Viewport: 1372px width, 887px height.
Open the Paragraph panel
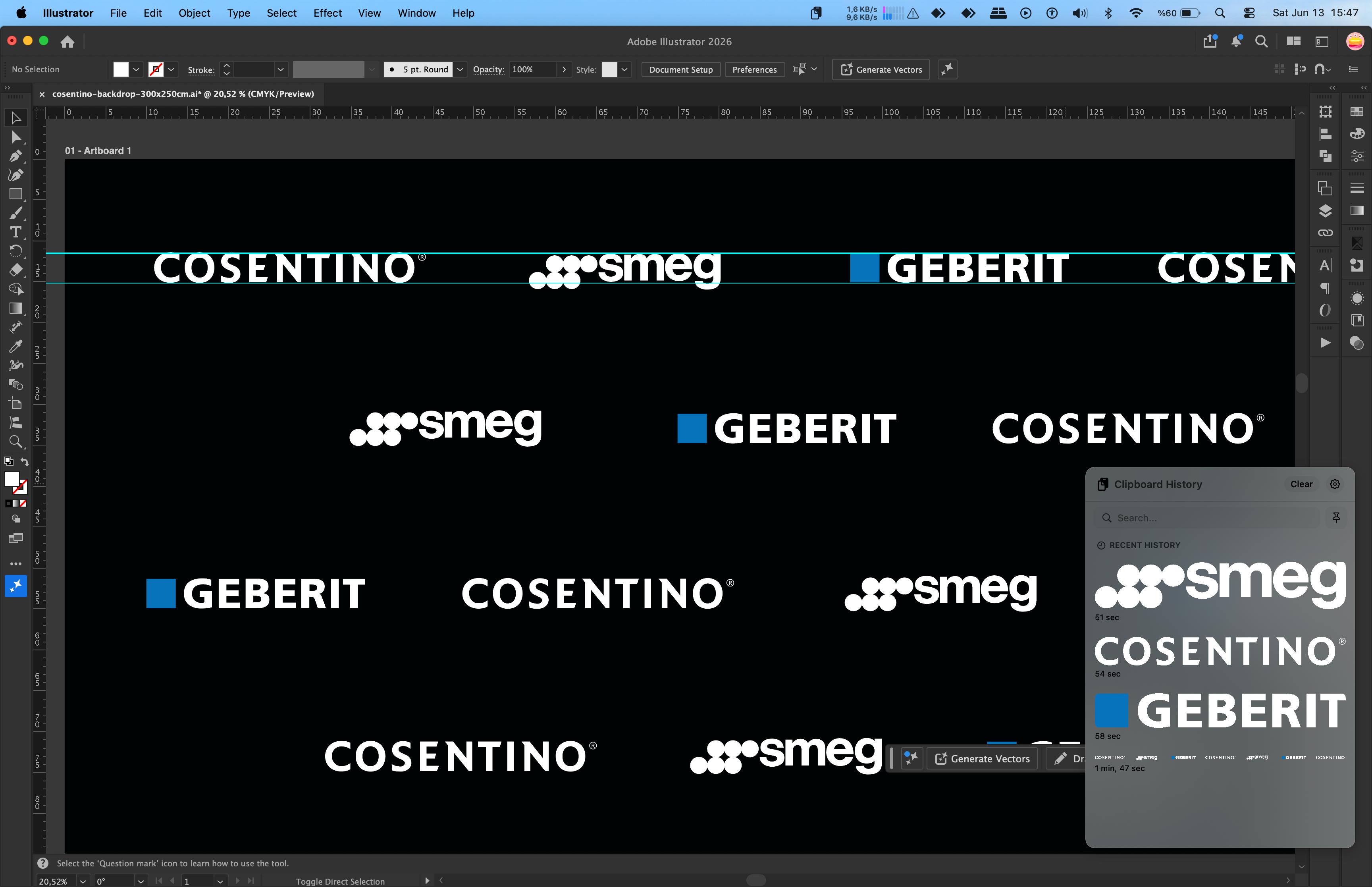point(1326,288)
